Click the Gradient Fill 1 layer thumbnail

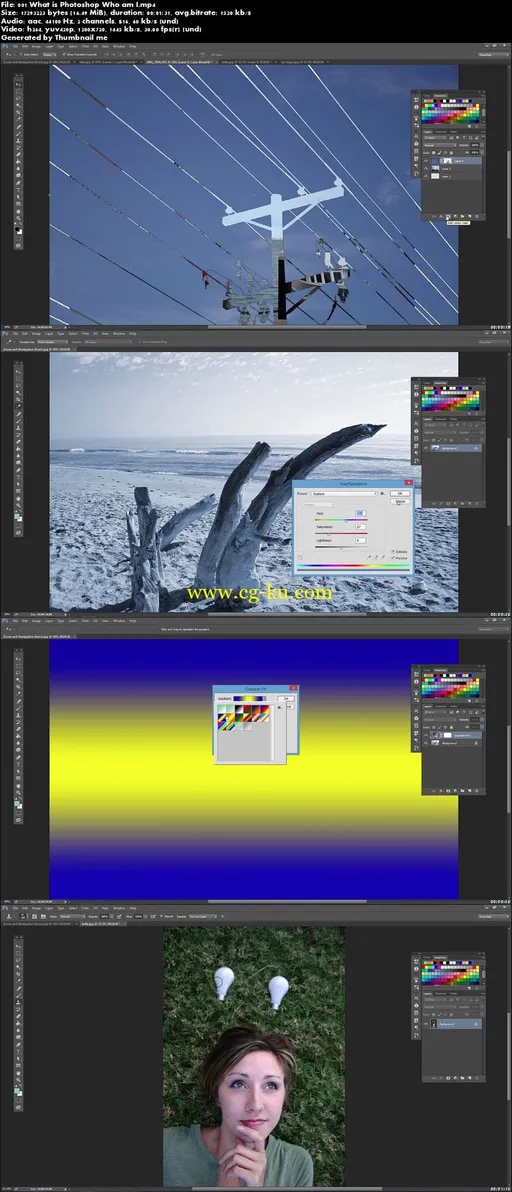[x=436, y=735]
